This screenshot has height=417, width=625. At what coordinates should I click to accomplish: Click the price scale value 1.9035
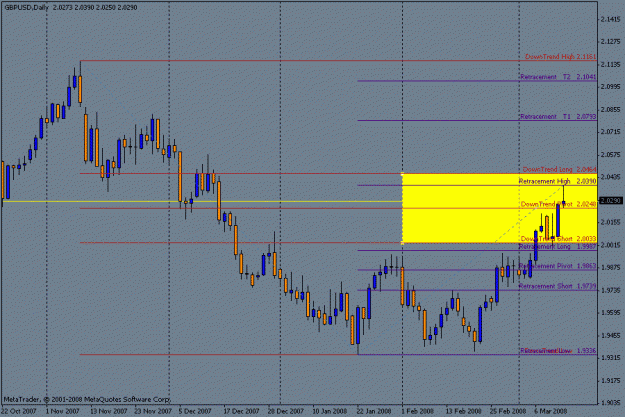(611, 403)
